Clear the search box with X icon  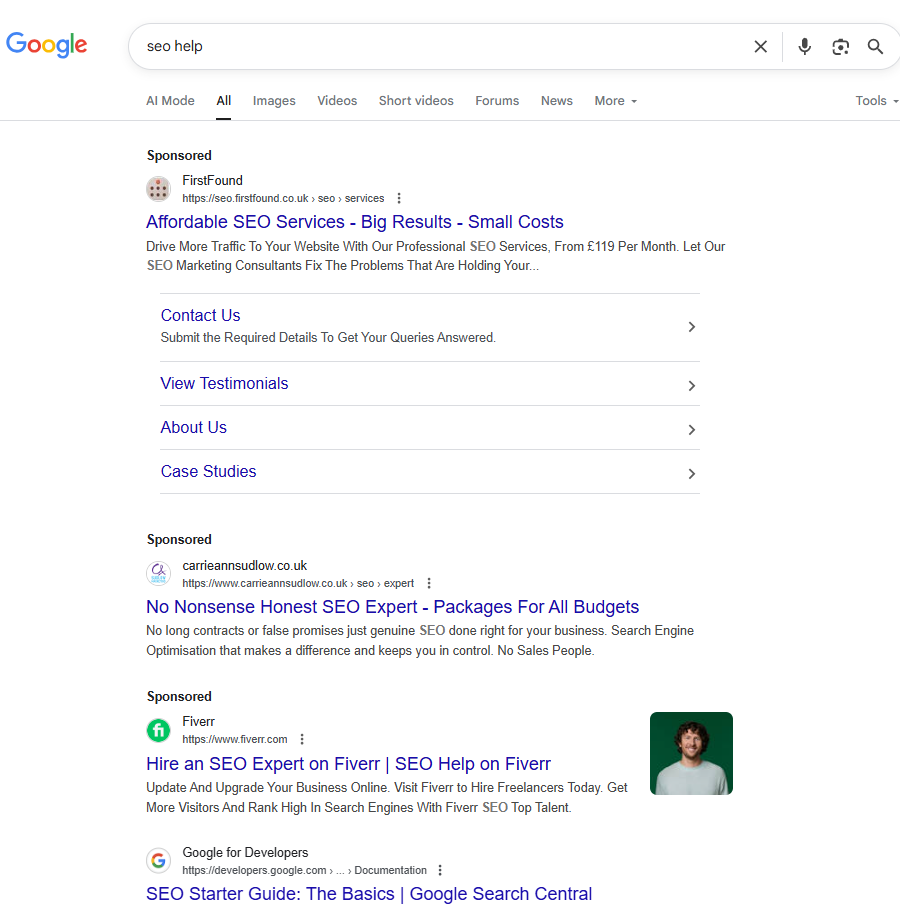tap(760, 46)
